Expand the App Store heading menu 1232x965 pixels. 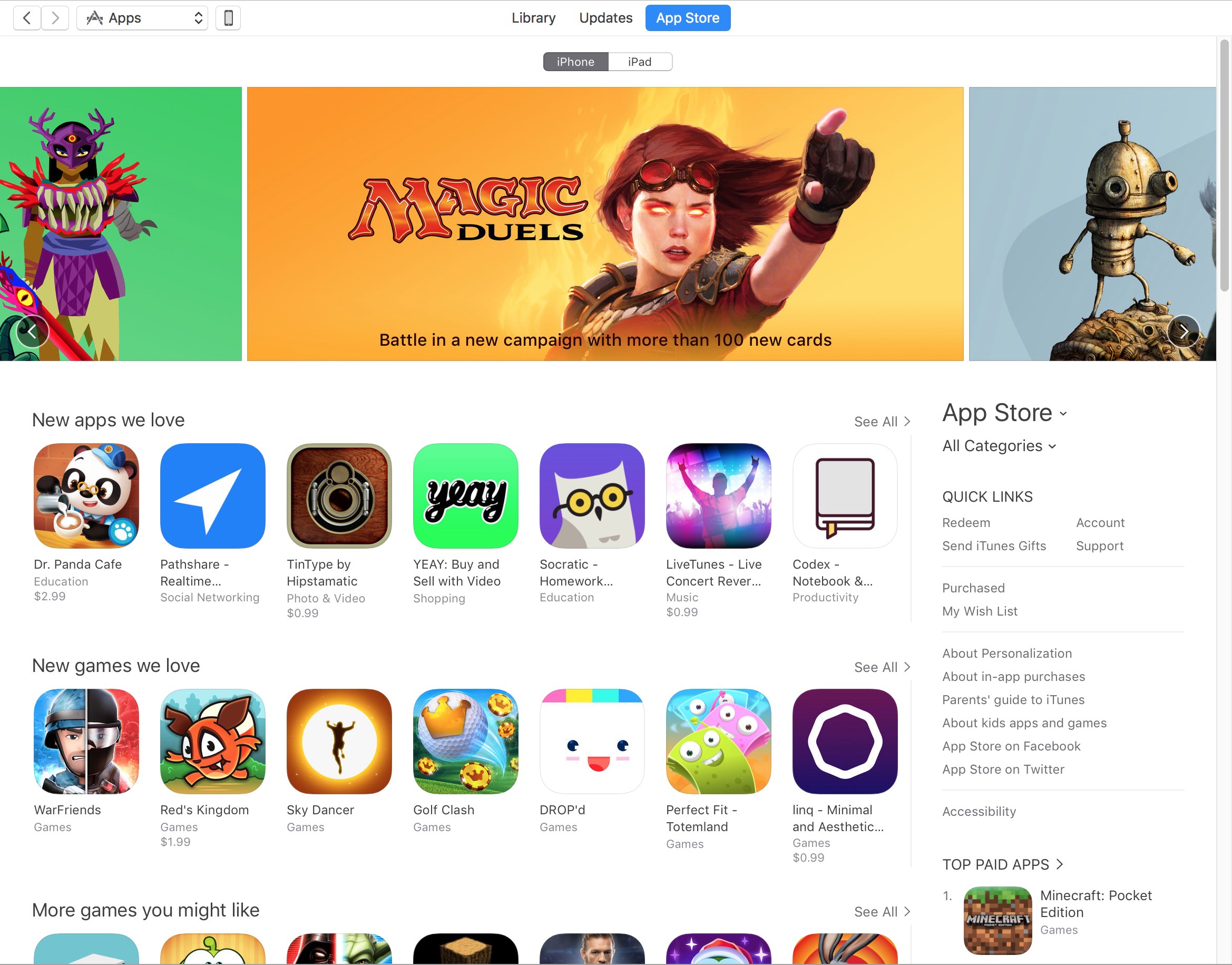click(x=1004, y=413)
